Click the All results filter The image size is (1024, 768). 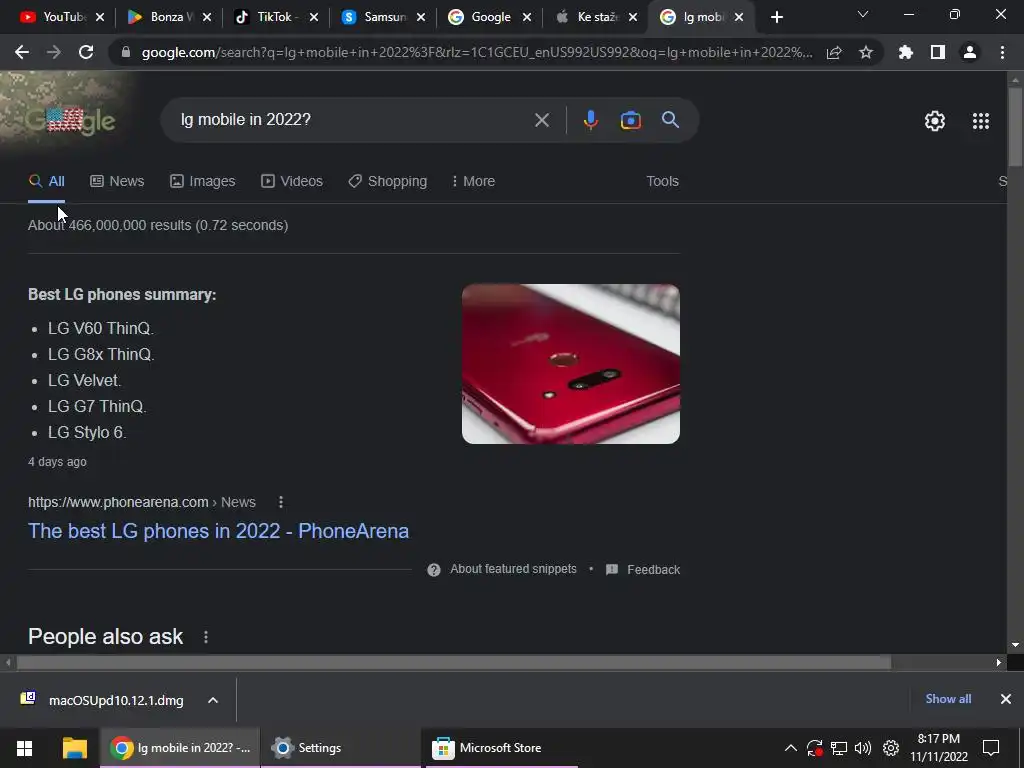point(46,182)
